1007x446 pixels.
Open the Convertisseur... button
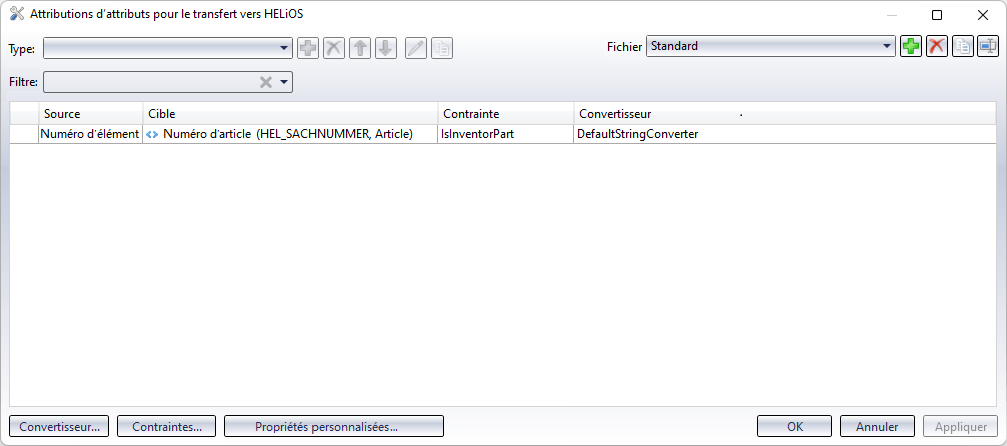tap(59, 427)
